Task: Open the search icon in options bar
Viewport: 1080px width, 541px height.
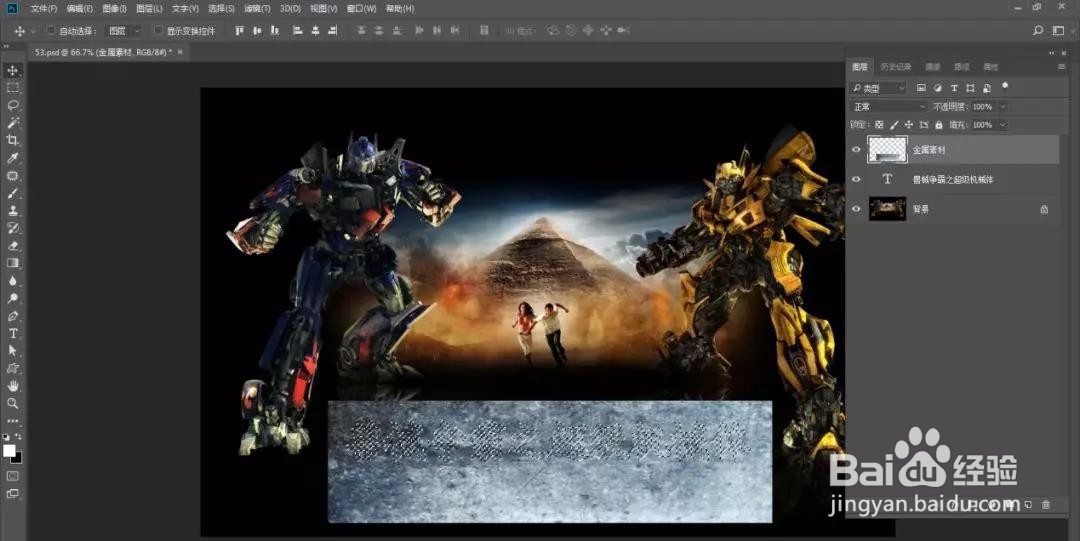Action: (1038, 30)
